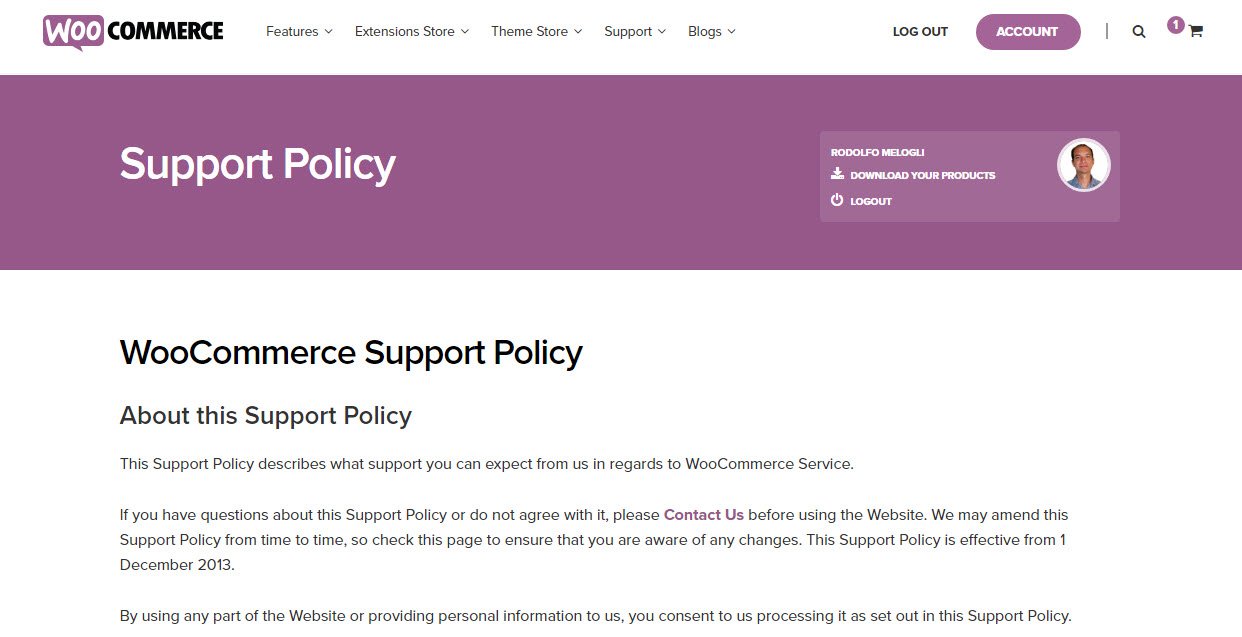
Task: Click the LOG OUT link in header
Action: click(920, 32)
